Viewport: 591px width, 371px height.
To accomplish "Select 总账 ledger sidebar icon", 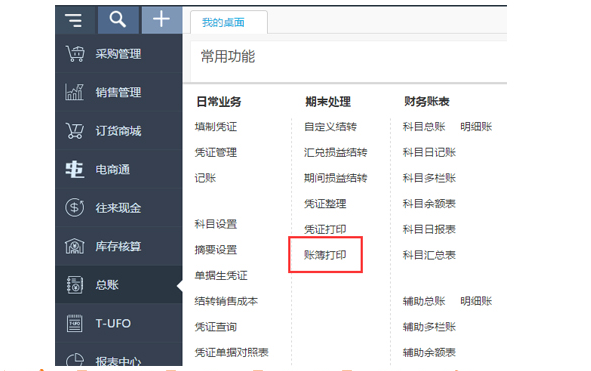I will [75, 285].
